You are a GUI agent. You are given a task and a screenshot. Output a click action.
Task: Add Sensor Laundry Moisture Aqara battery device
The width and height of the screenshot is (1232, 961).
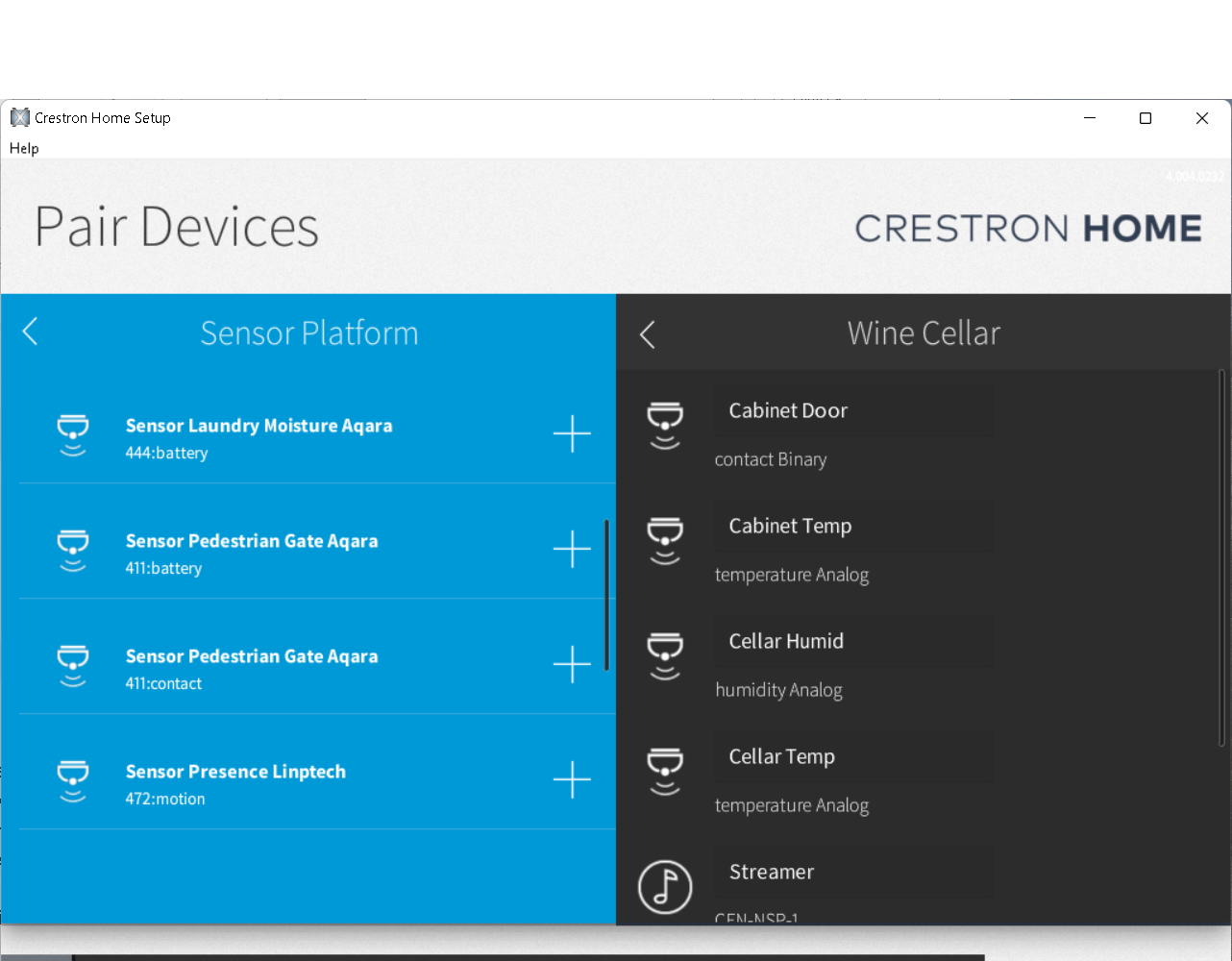(572, 434)
